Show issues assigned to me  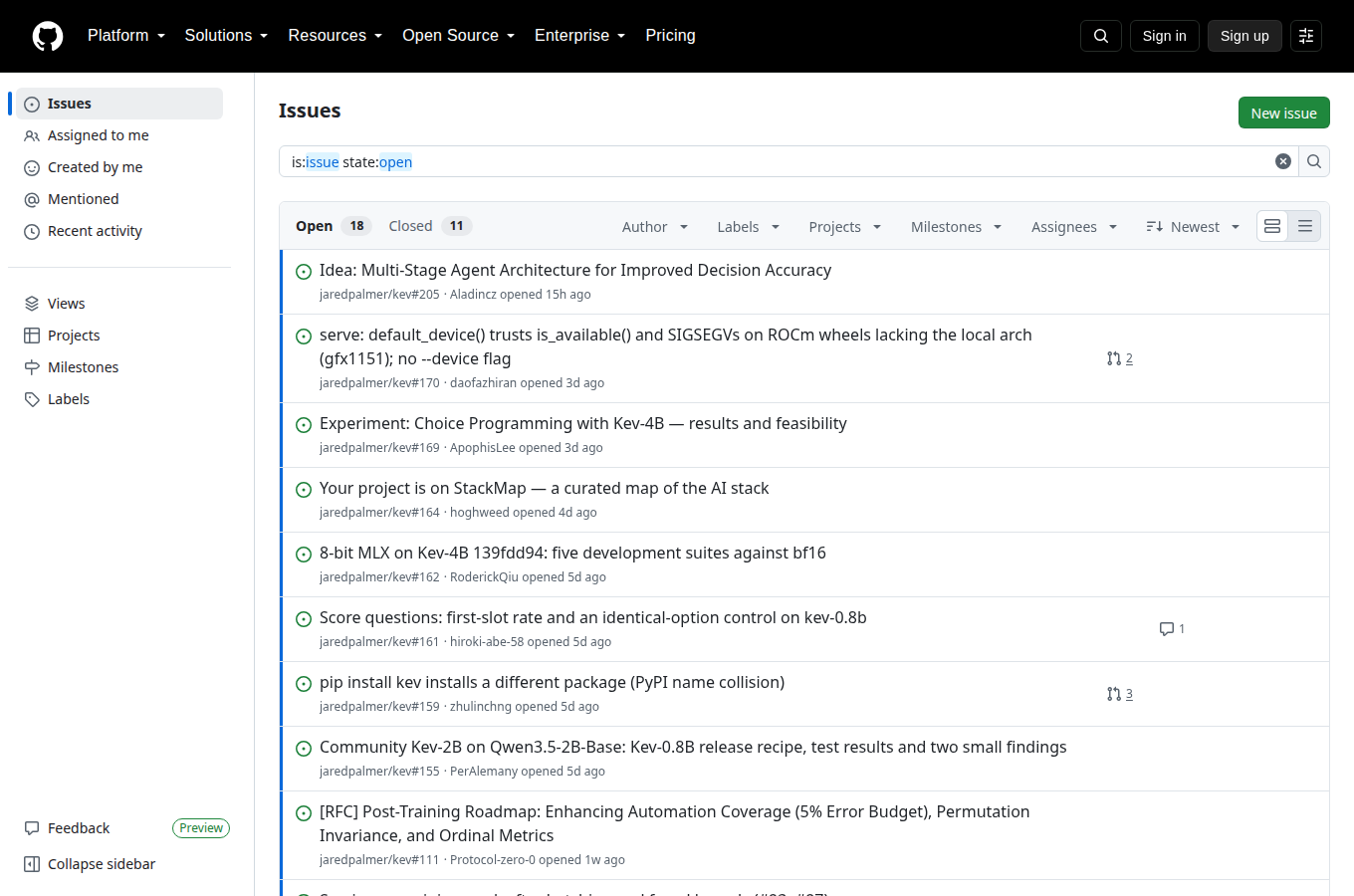[119, 135]
